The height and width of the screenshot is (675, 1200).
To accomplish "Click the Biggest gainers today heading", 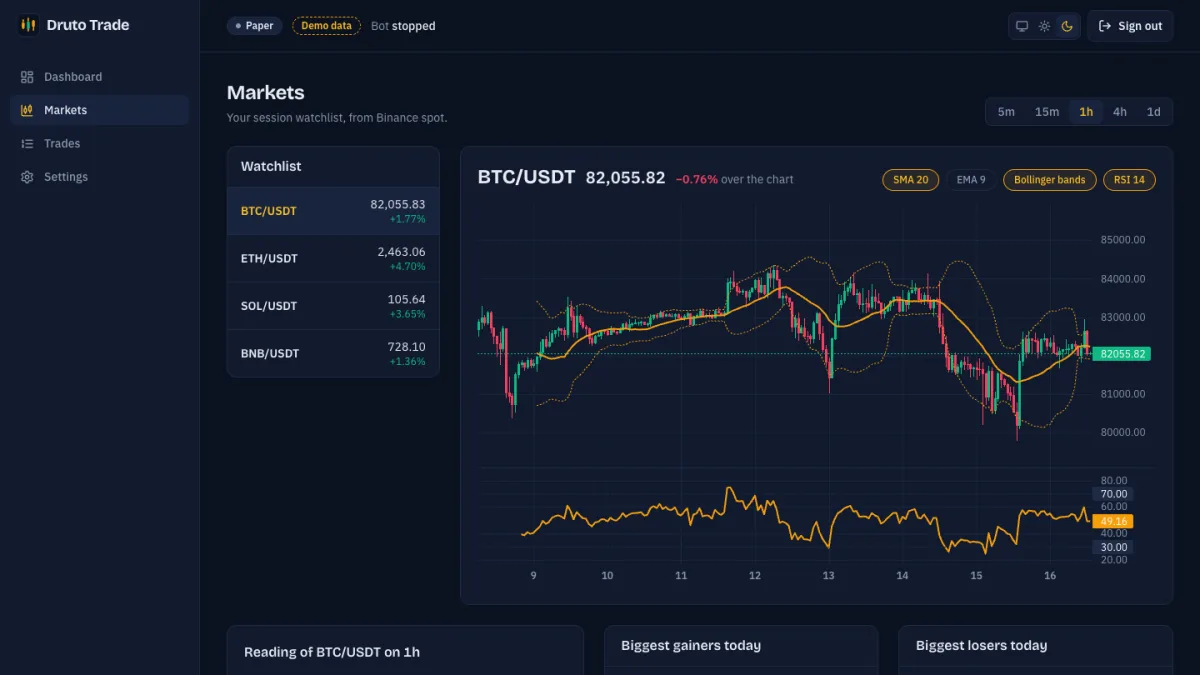I will (691, 646).
